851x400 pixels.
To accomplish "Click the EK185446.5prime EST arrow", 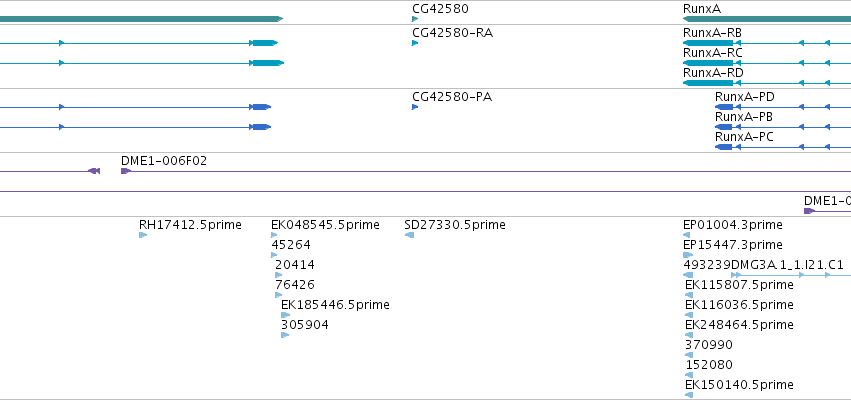I will click(x=285, y=315).
